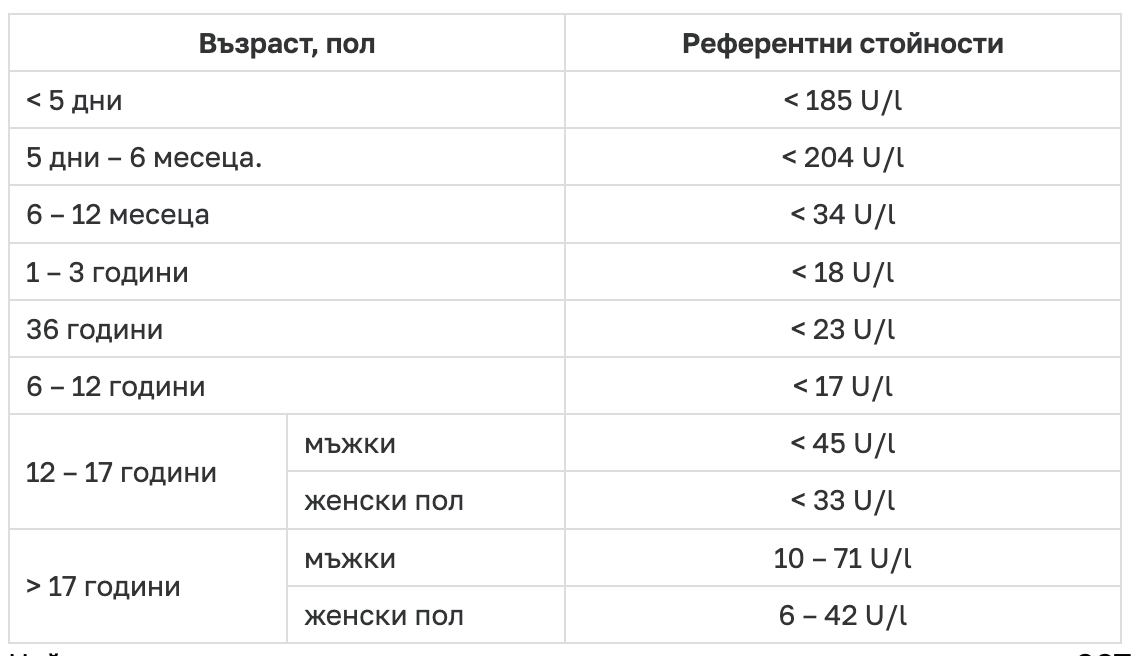Select the "6 – 12 месеца" row label

[x=118, y=215]
